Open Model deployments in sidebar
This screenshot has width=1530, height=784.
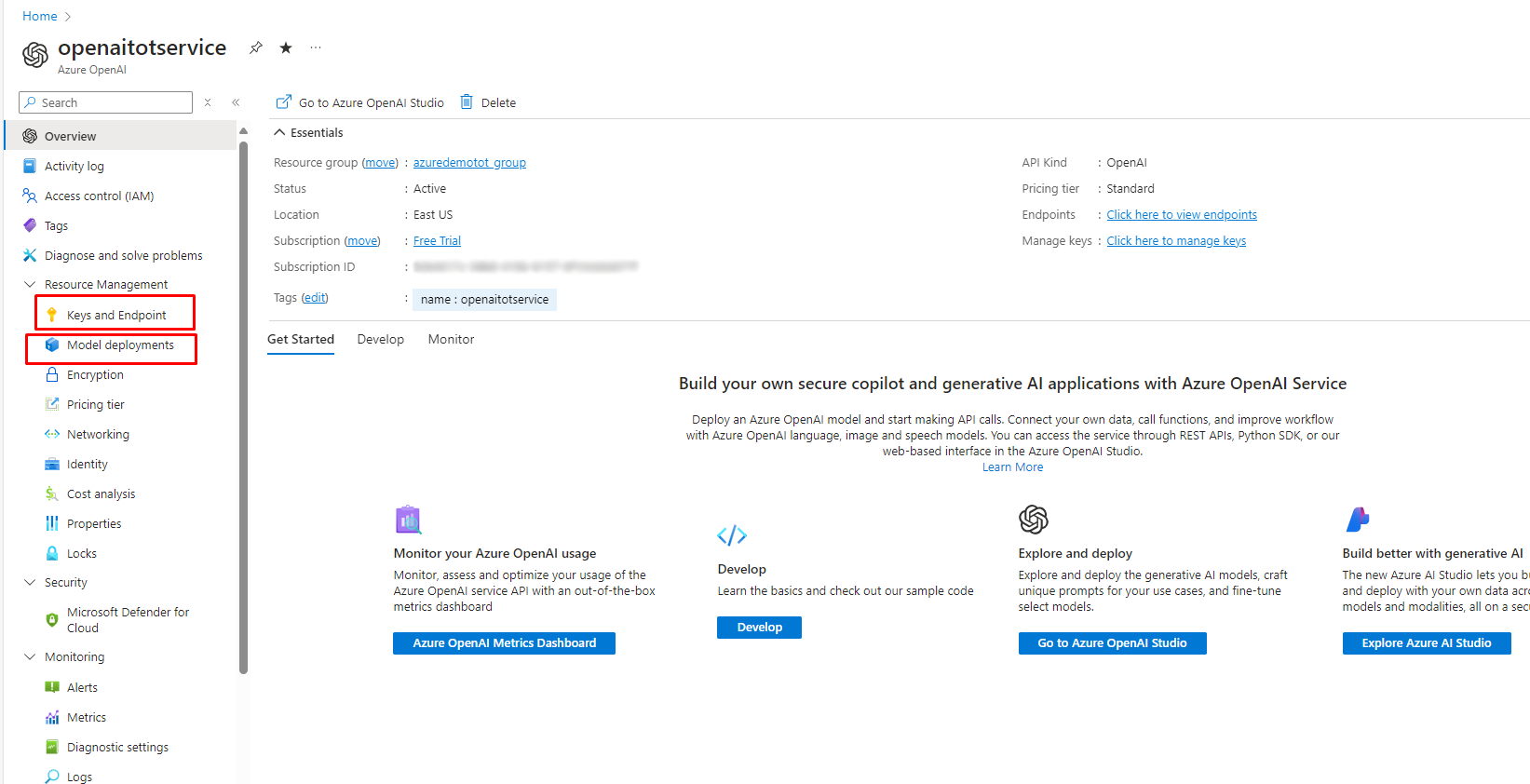[120, 345]
